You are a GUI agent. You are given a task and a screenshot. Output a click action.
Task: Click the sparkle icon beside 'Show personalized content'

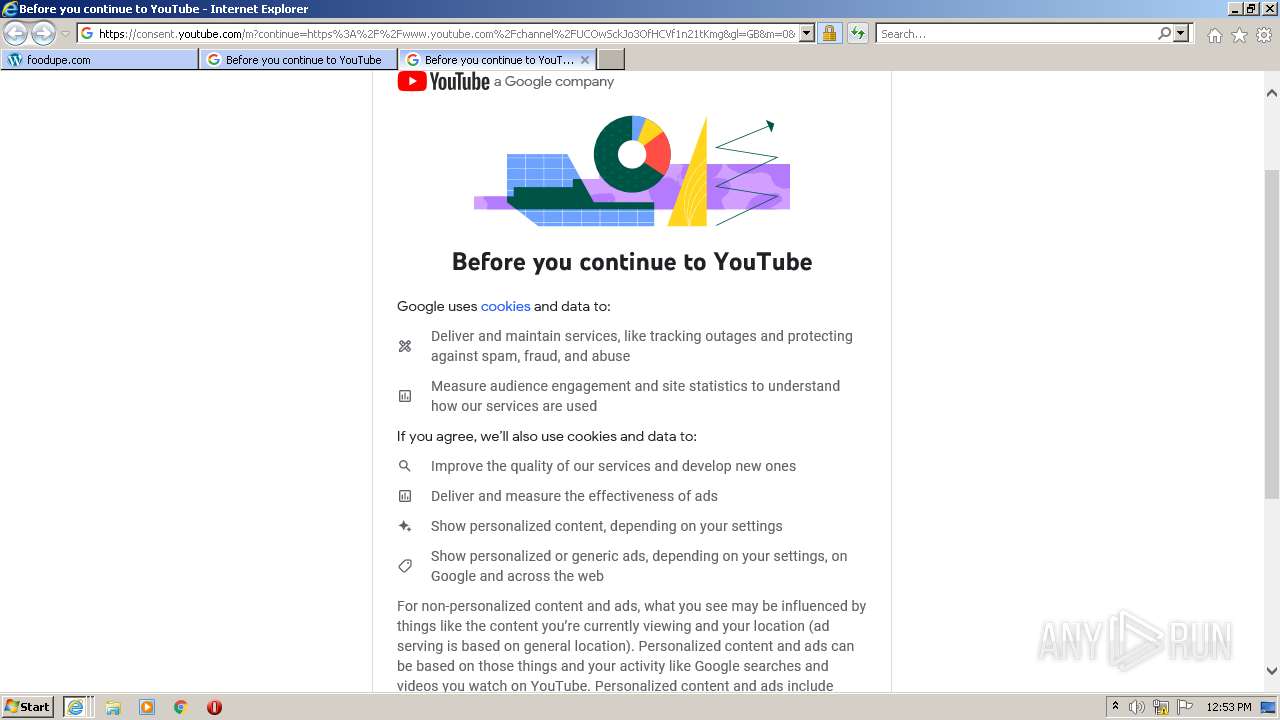point(405,526)
